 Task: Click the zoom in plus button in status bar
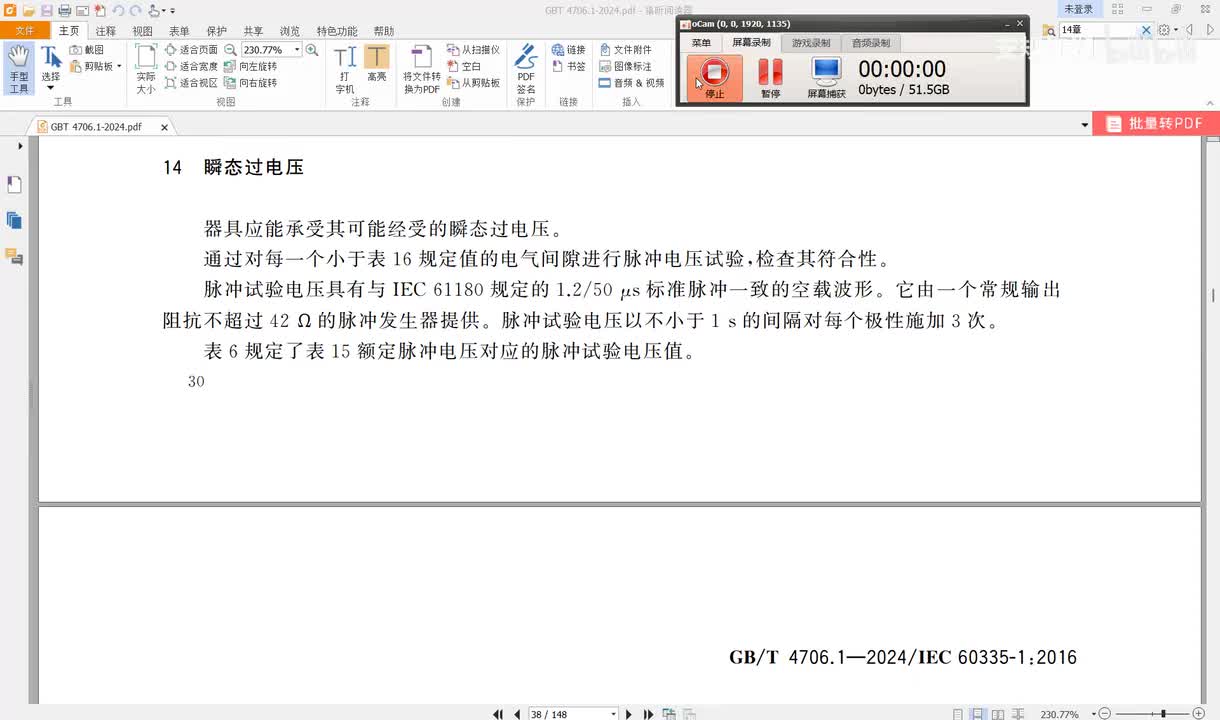[x=1199, y=714]
